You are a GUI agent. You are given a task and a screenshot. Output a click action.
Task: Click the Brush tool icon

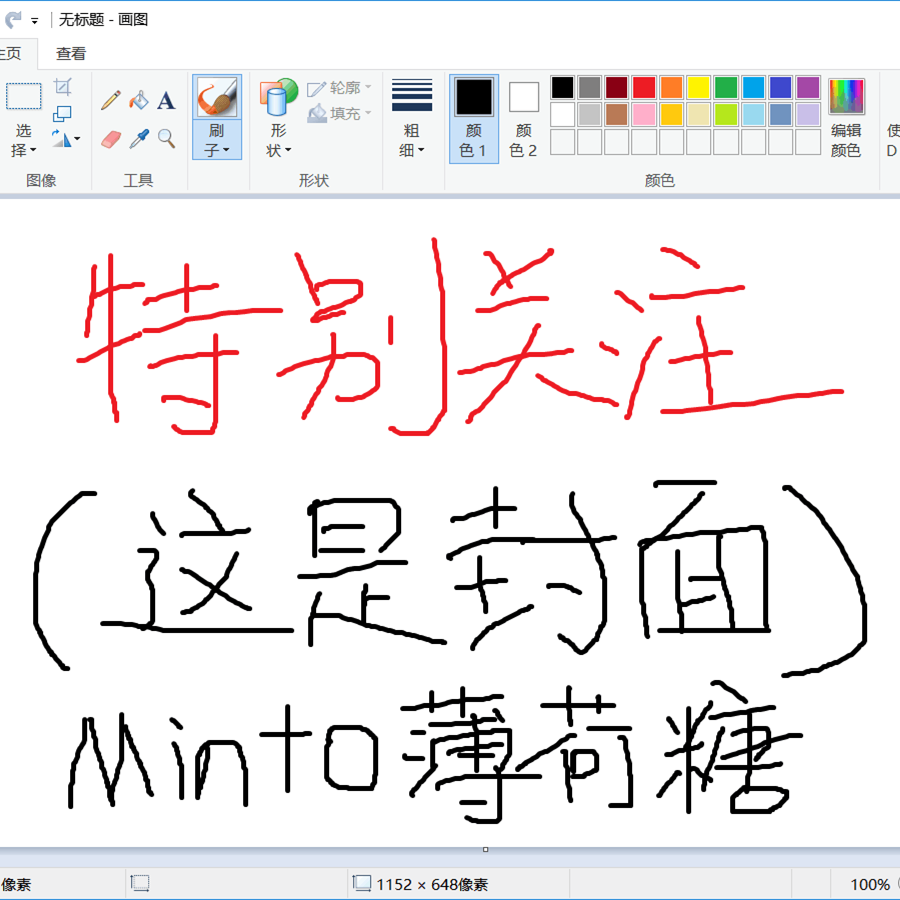(x=216, y=96)
